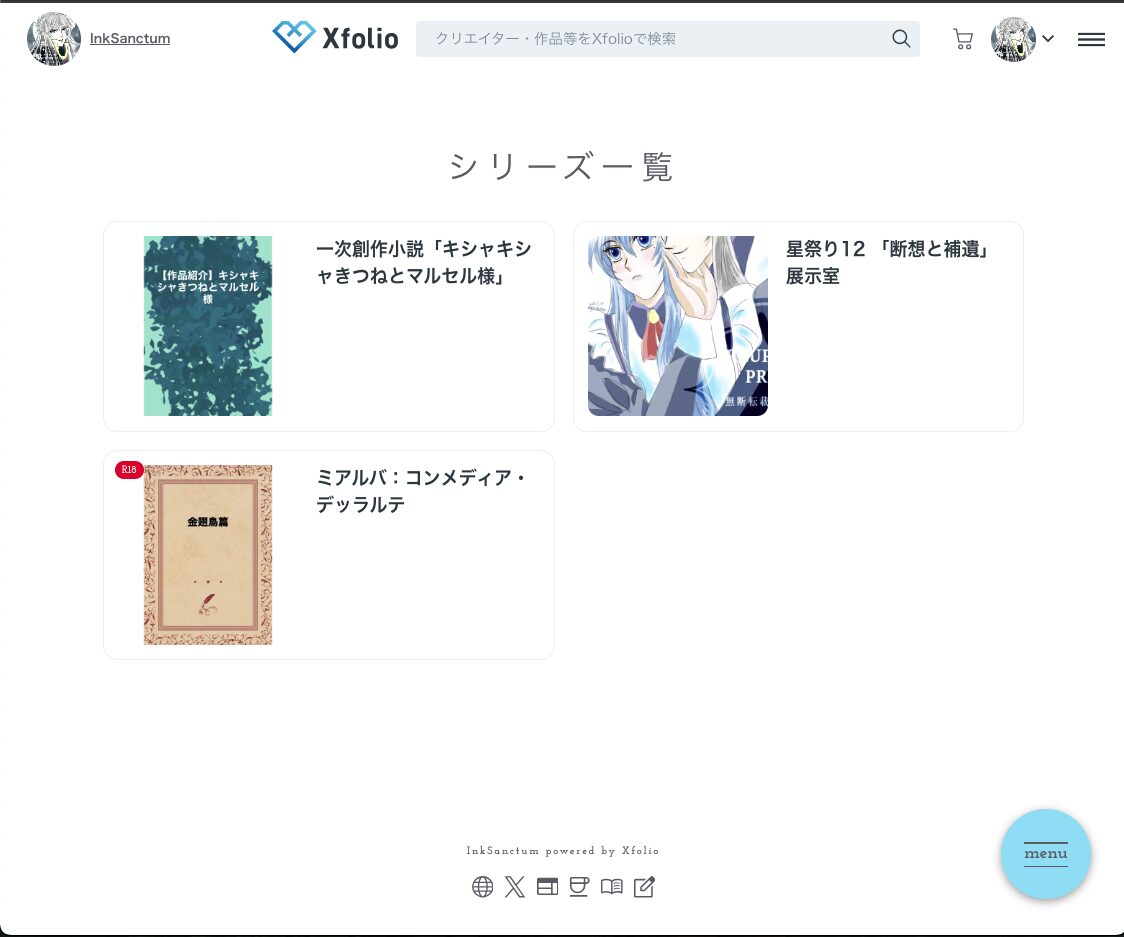Expand the account dropdown chevron
Screen dimensions: 1124x937
pyautogui.click(x=1048, y=39)
